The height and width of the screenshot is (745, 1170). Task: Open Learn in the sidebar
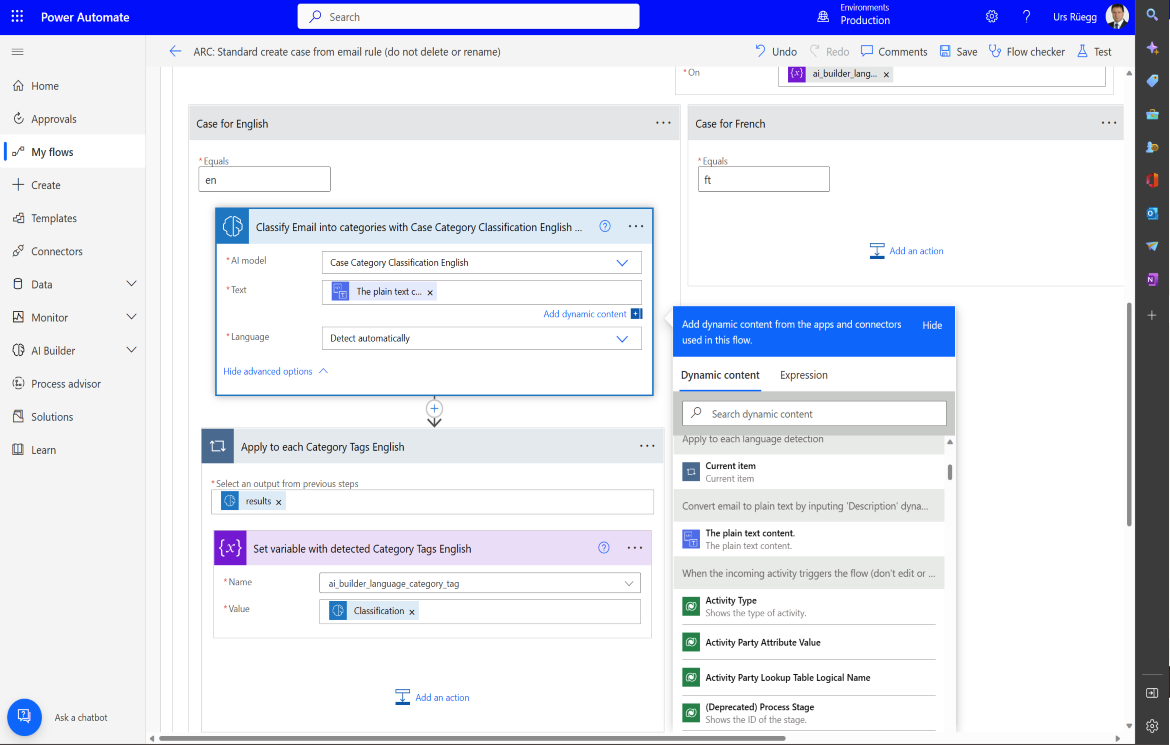click(73, 449)
